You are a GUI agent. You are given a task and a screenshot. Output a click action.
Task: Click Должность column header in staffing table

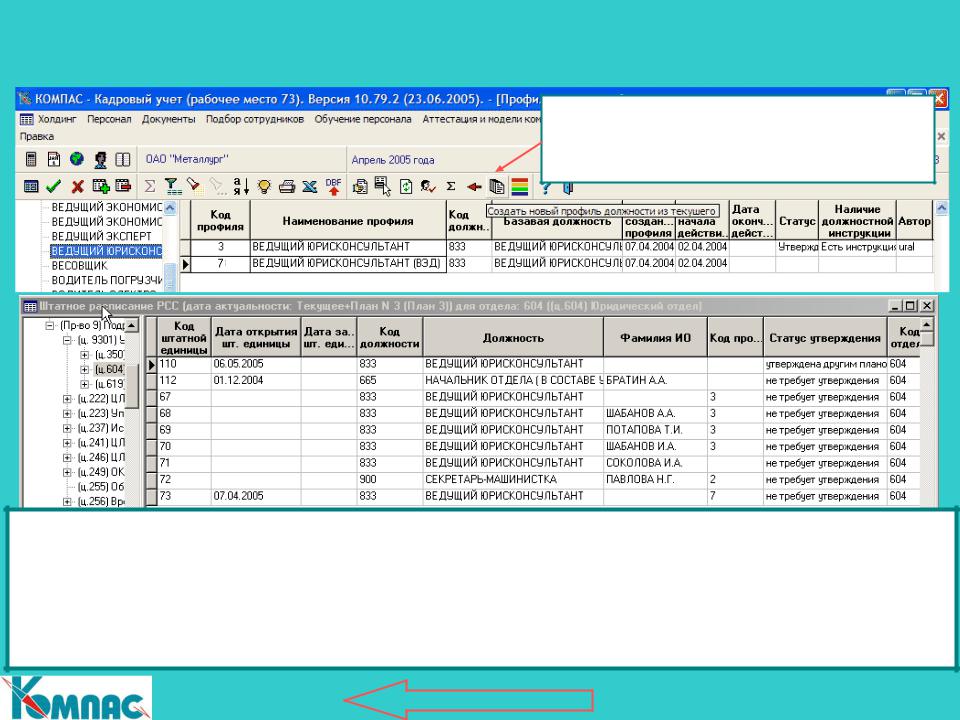tap(513, 337)
